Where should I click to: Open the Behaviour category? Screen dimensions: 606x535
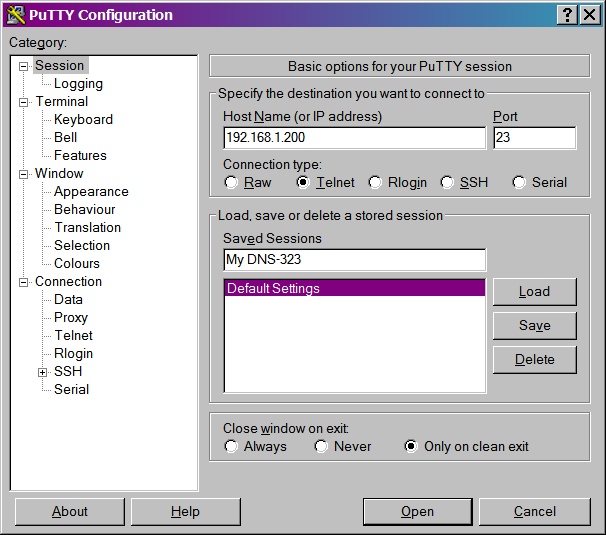coord(85,209)
